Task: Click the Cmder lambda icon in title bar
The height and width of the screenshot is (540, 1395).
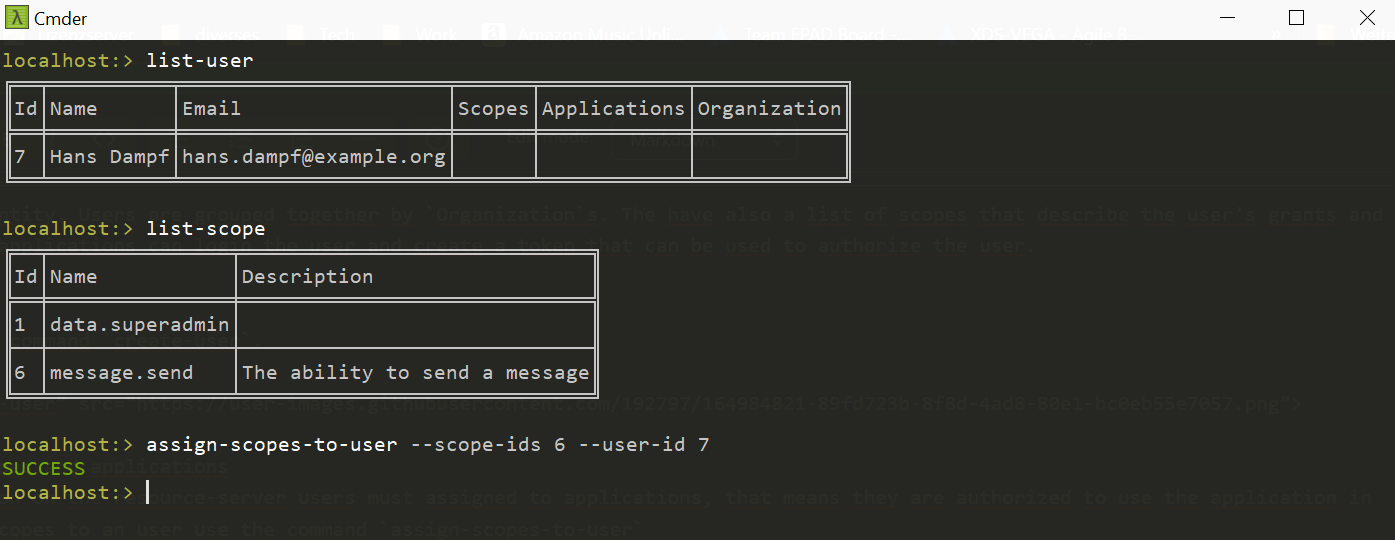Action: click(x=17, y=18)
